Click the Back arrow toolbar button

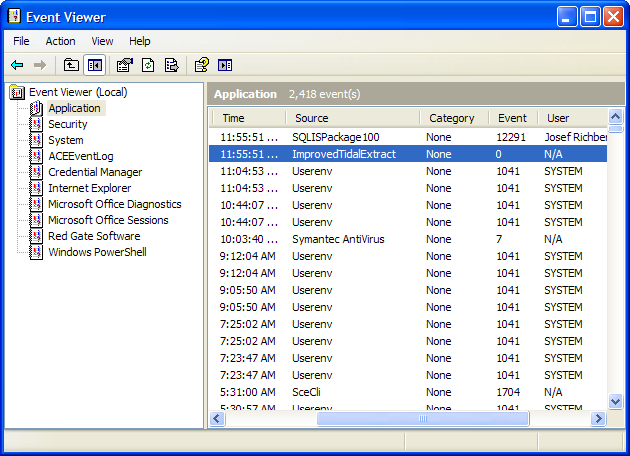pos(17,65)
